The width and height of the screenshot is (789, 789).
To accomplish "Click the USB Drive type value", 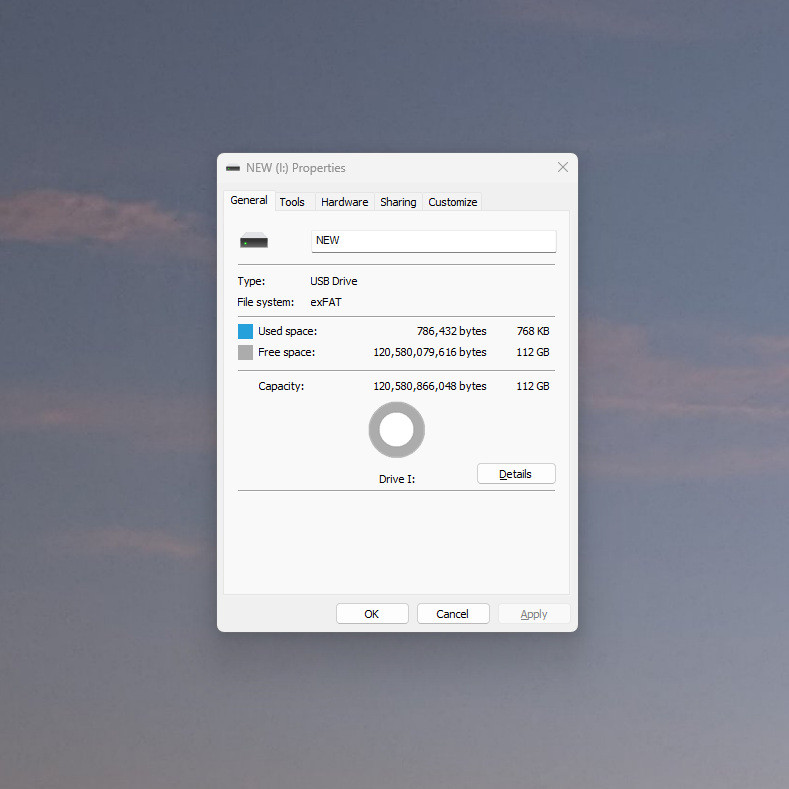I will 334,281.
